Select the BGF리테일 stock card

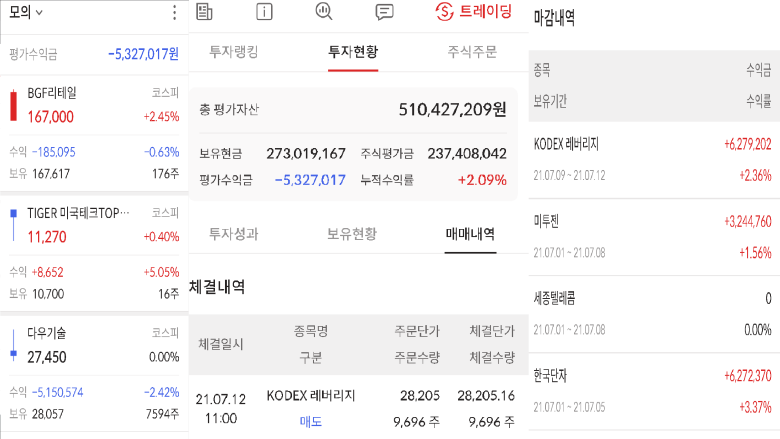94,133
